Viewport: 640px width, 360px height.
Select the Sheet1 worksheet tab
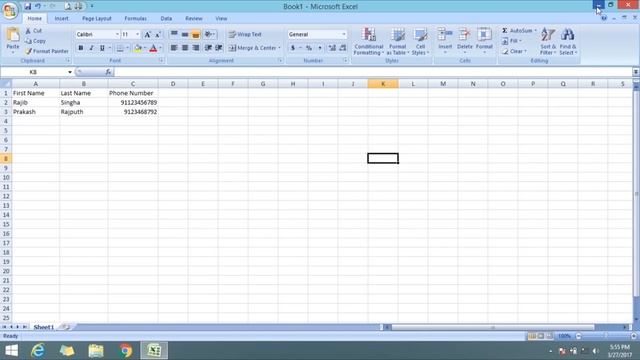pyautogui.click(x=43, y=327)
